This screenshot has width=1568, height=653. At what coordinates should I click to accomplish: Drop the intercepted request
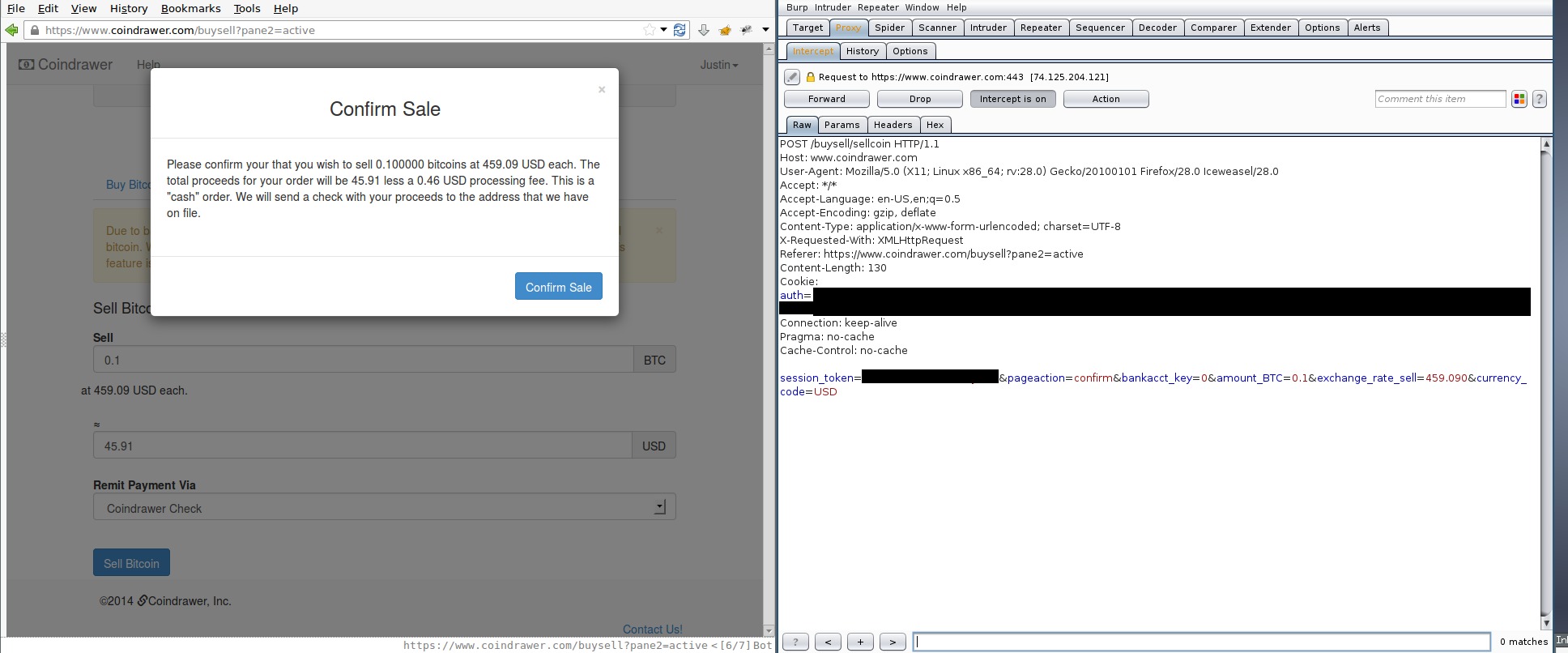pos(920,99)
